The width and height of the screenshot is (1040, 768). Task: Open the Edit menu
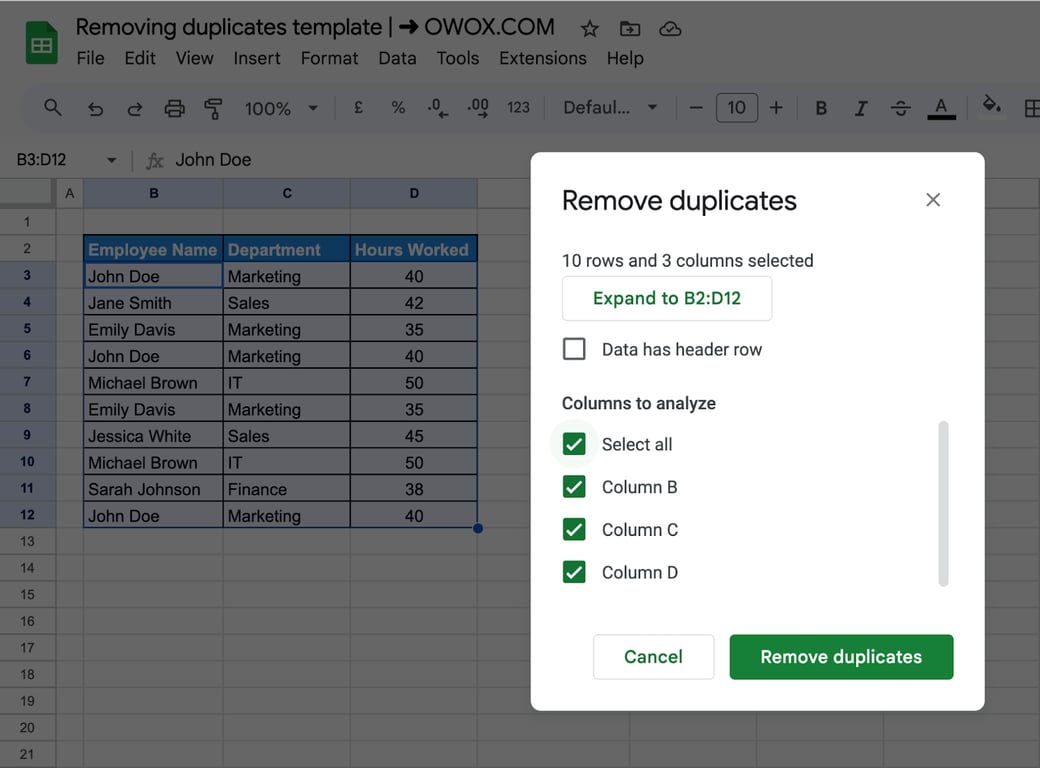(x=140, y=58)
